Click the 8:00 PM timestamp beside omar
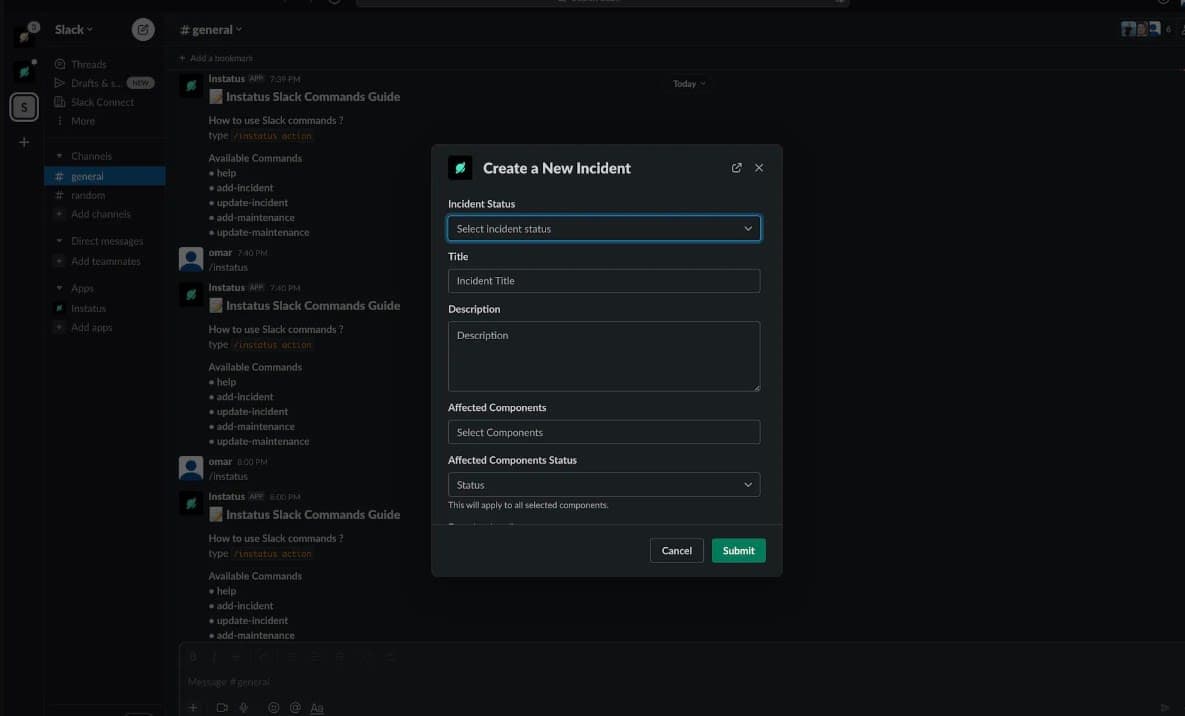The width and height of the screenshot is (1185, 716). pyautogui.click(x=252, y=462)
